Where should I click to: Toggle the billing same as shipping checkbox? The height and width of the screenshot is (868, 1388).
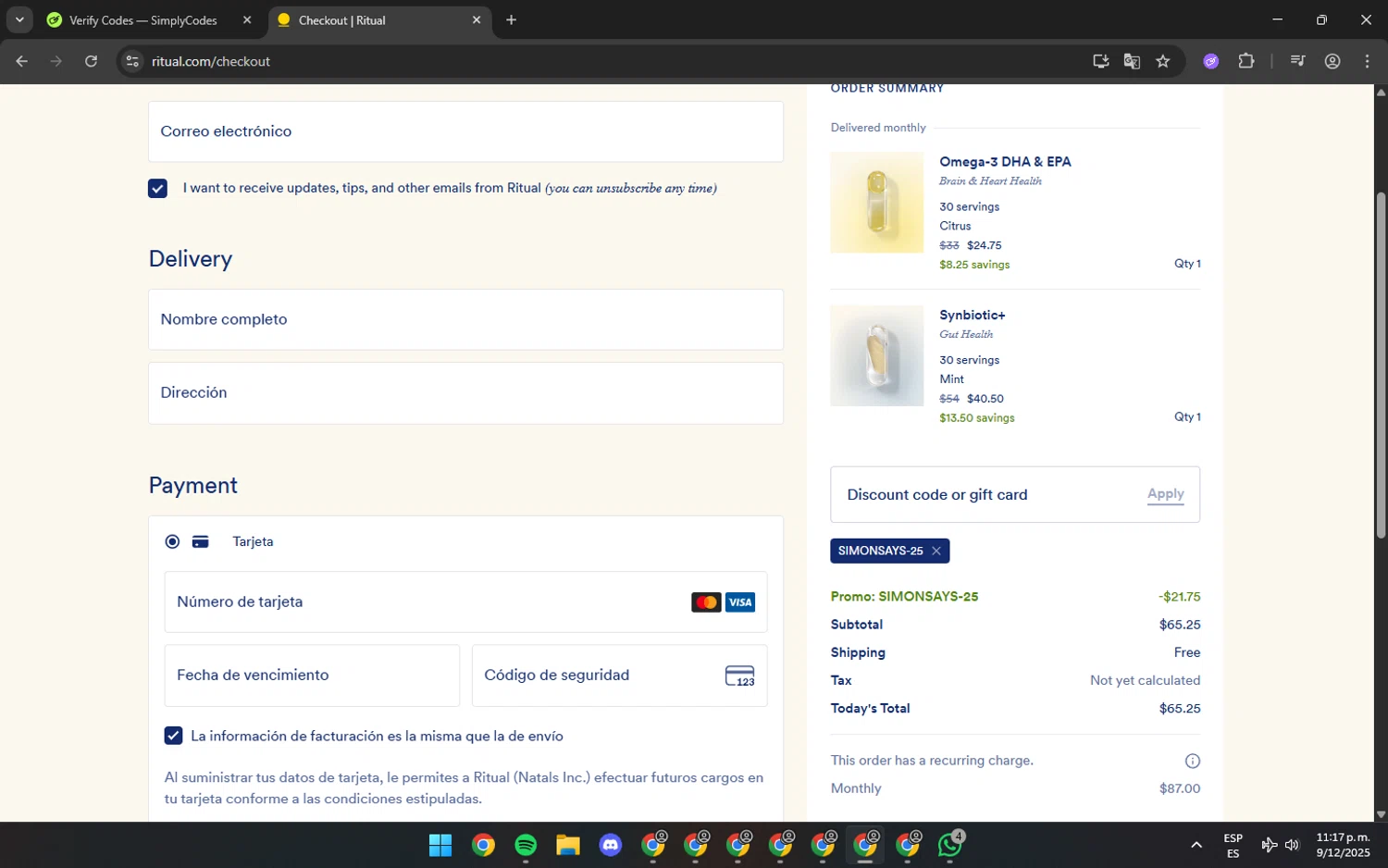173,736
